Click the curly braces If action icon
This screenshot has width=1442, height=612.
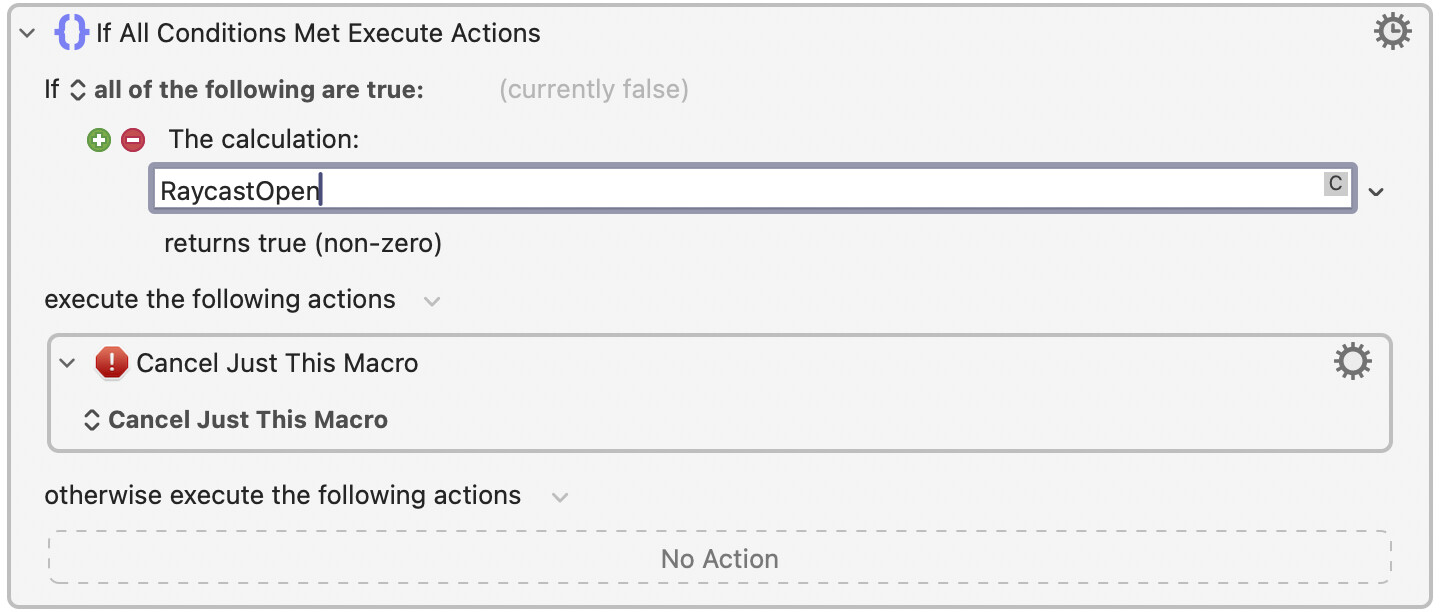pyautogui.click(x=71, y=33)
